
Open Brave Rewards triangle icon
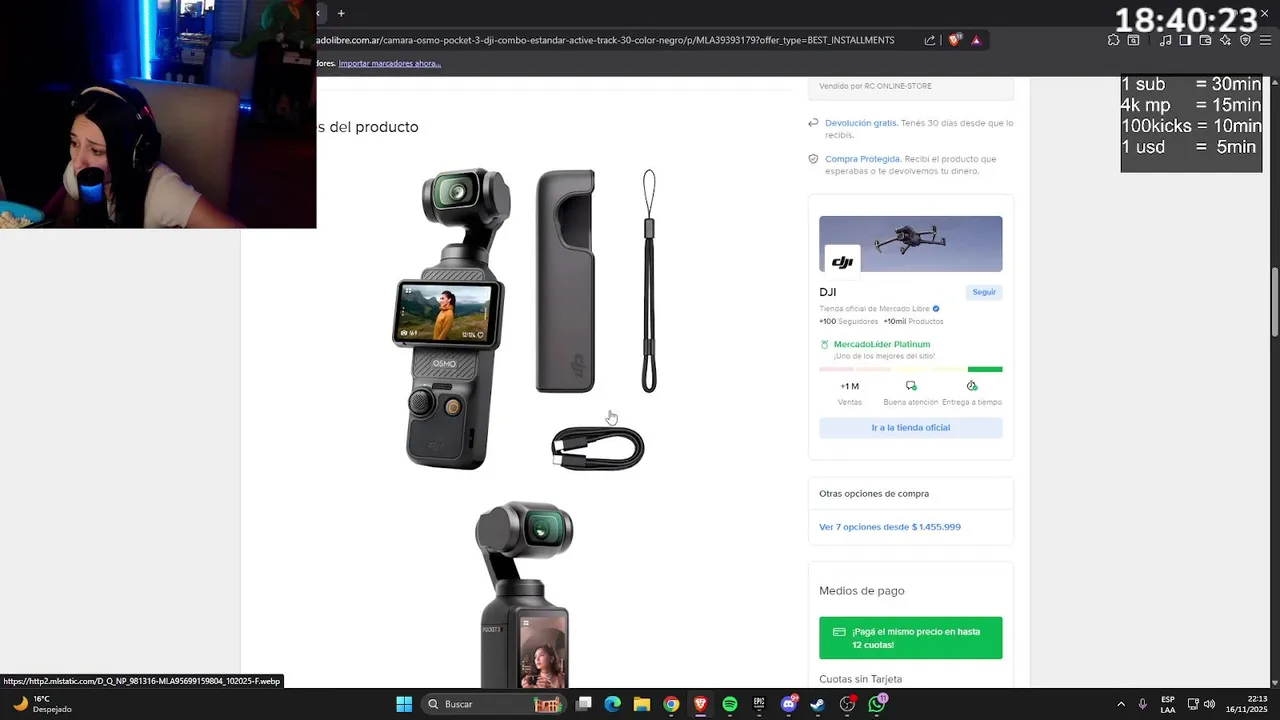pos(976,40)
